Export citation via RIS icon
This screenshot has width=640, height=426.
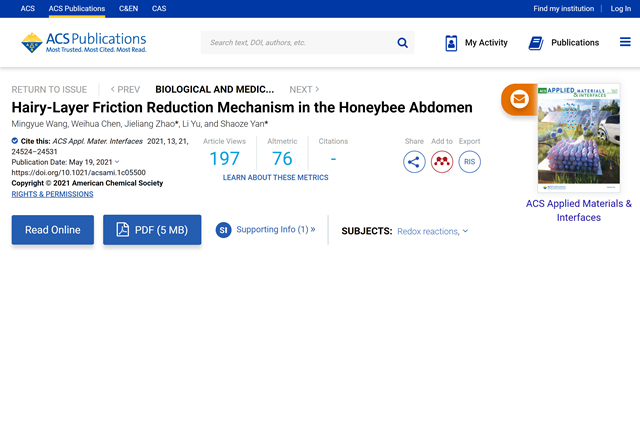click(x=469, y=162)
